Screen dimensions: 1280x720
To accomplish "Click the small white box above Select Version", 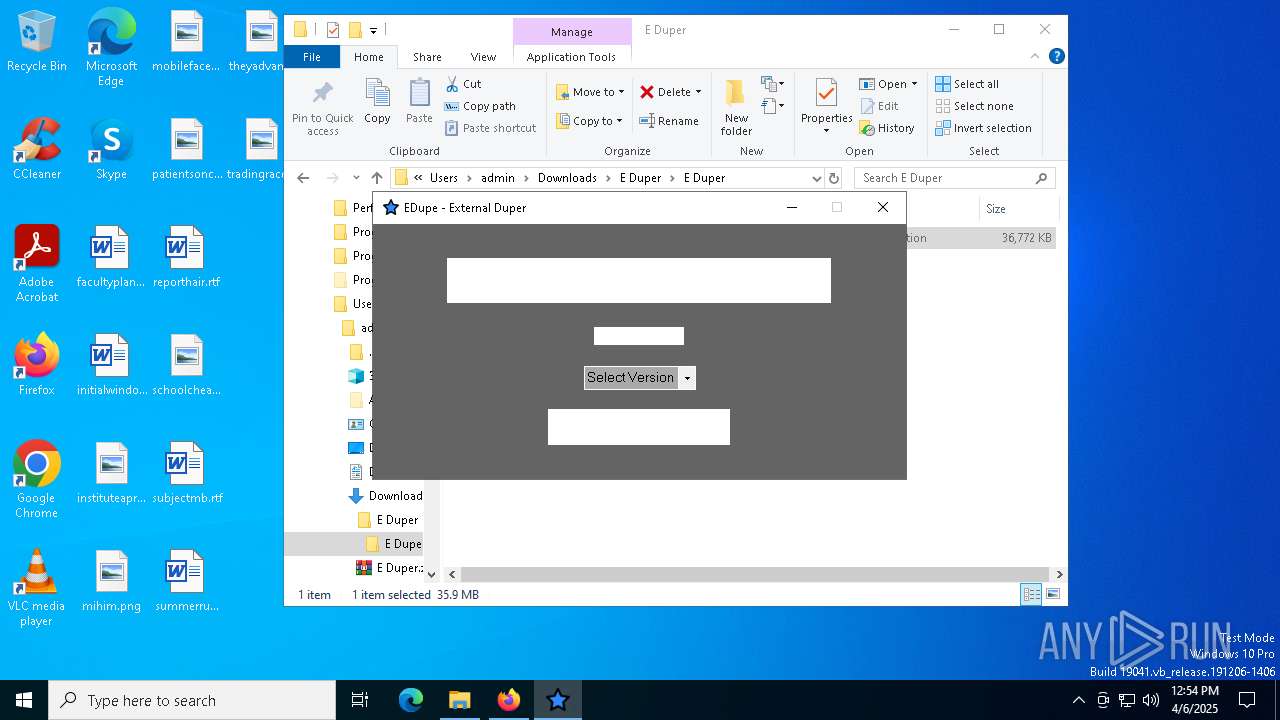I will pos(639,336).
